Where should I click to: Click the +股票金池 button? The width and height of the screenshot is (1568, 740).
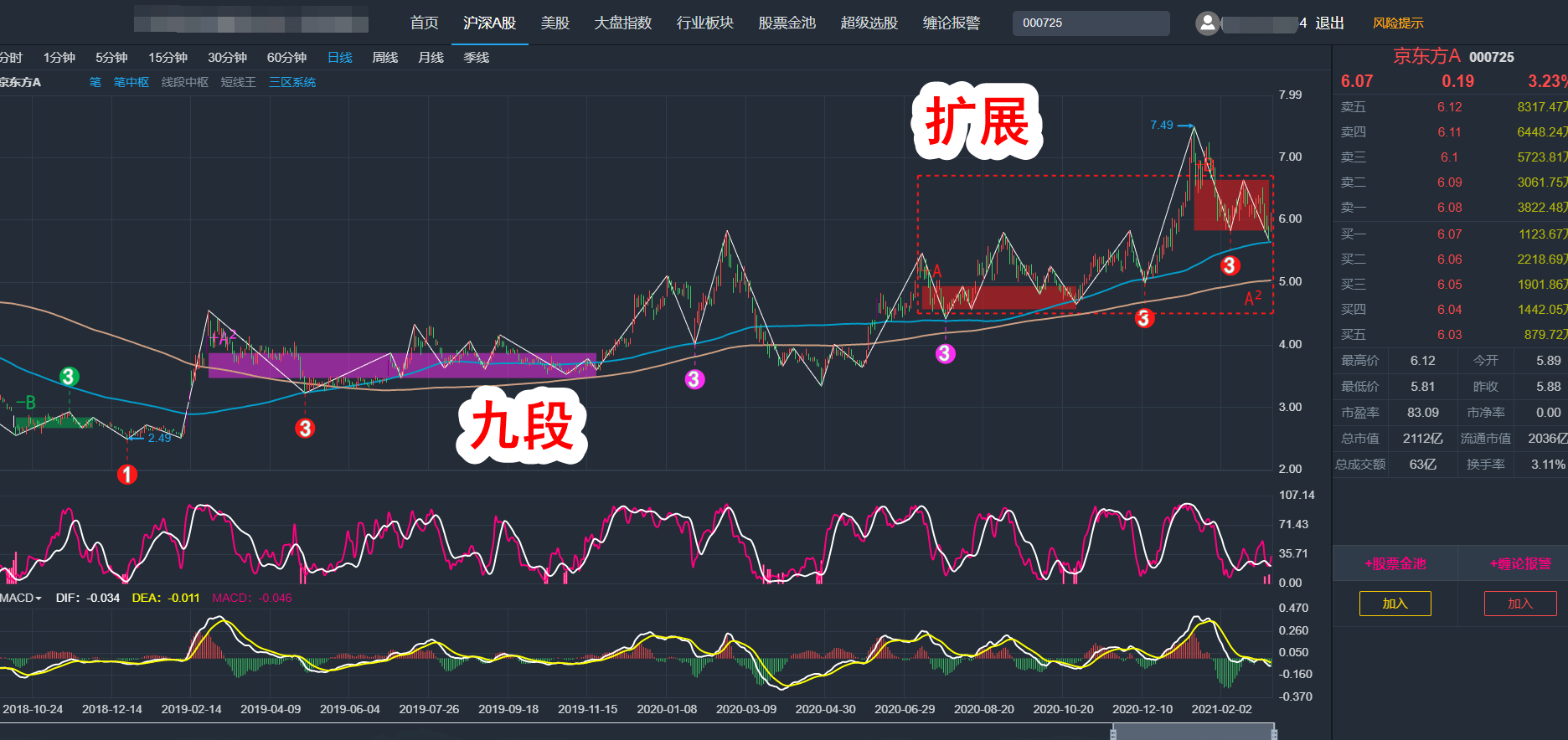click(1395, 563)
